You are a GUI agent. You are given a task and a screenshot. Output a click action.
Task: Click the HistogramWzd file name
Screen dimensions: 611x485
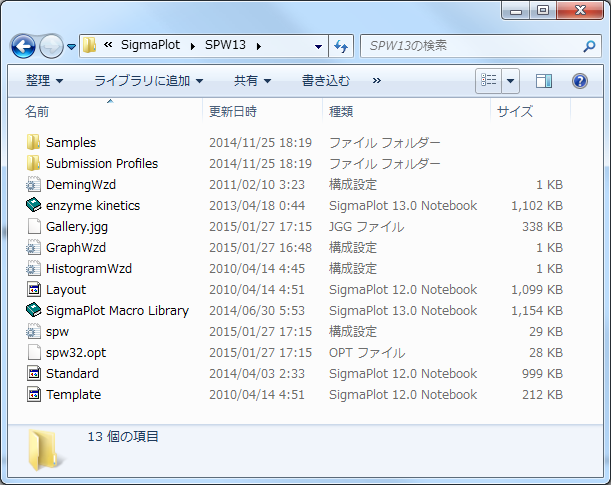pyautogui.click(x=89, y=269)
